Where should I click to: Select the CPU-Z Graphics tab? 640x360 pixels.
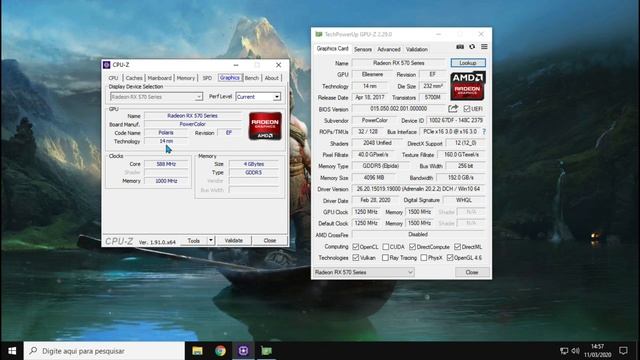click(x=229, y=78)
